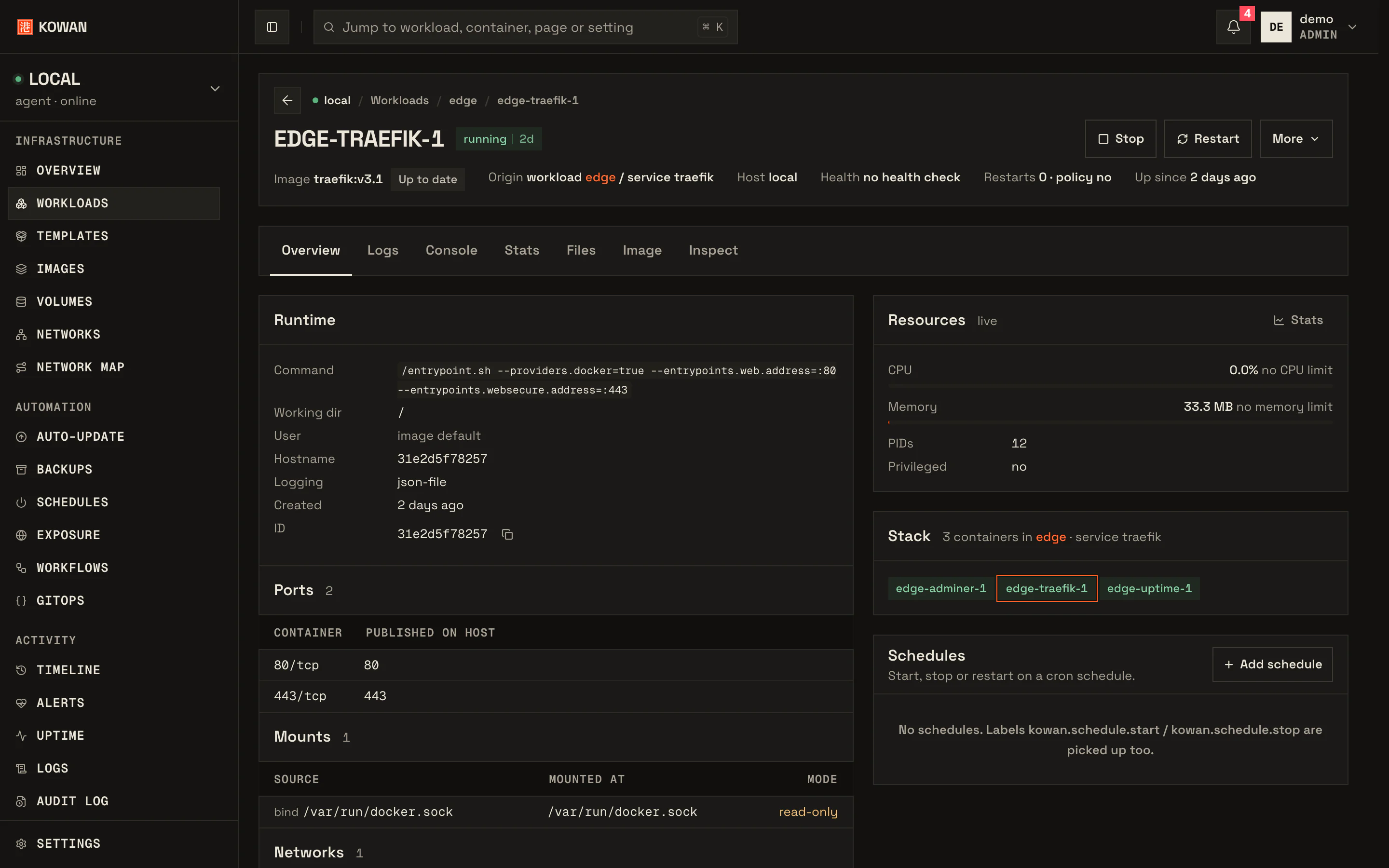Click the back arrow button
1389x868 pixels.
[x=287, y=100]
